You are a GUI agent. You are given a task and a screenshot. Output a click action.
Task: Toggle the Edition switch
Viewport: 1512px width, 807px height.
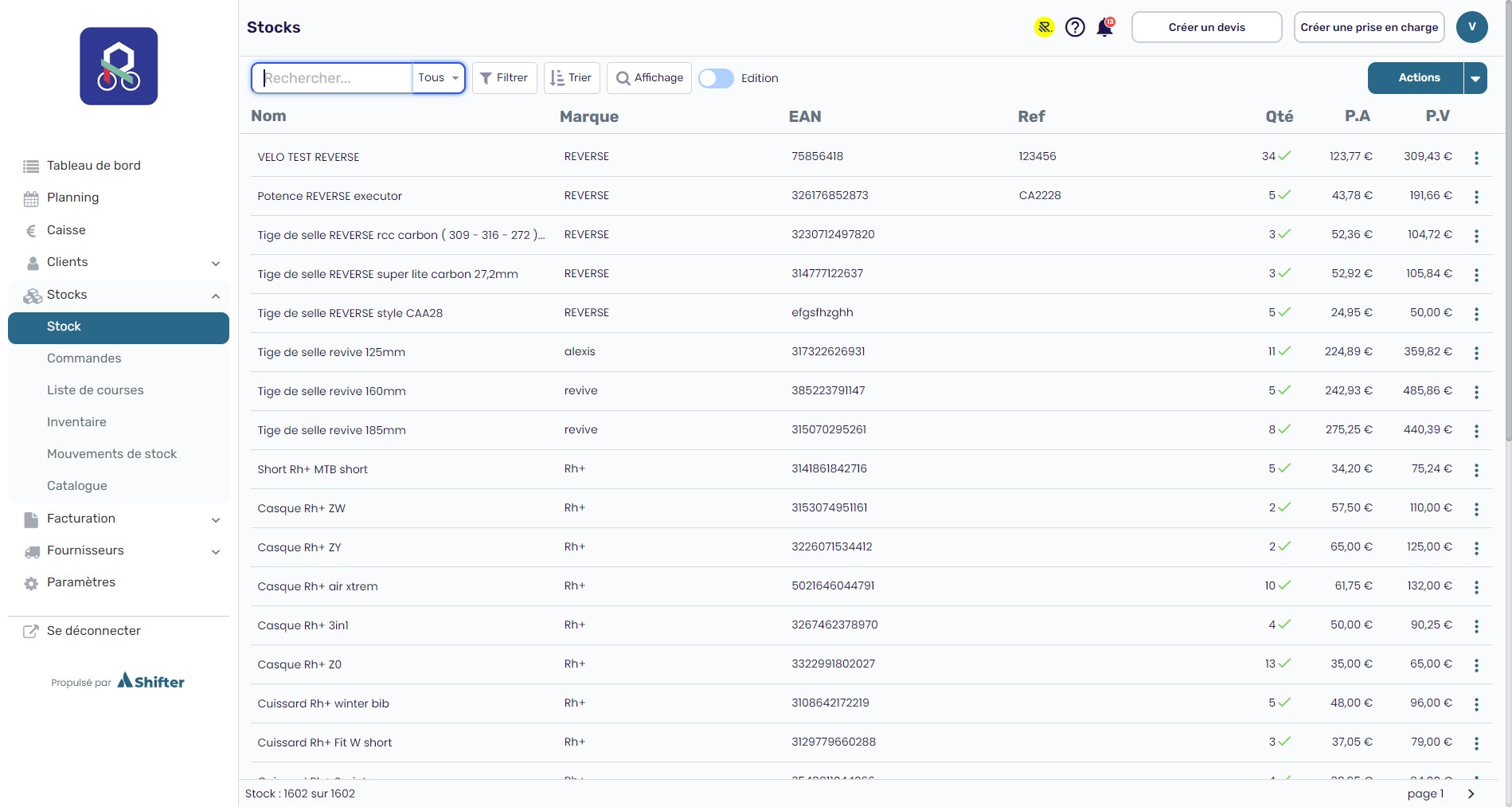coord(716,78)
